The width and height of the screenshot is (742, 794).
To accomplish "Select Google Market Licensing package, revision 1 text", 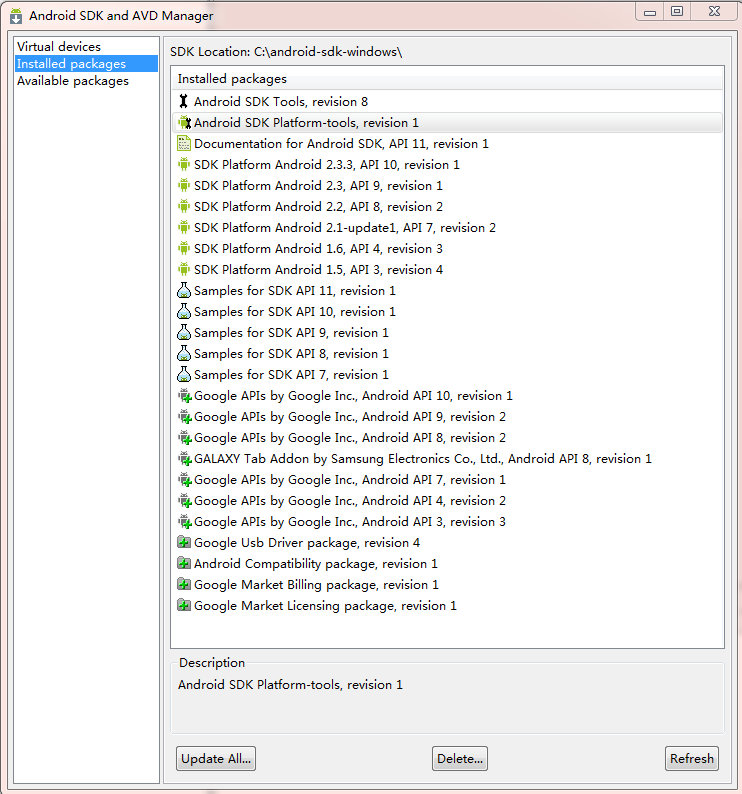I will click(x=325, y=606).
